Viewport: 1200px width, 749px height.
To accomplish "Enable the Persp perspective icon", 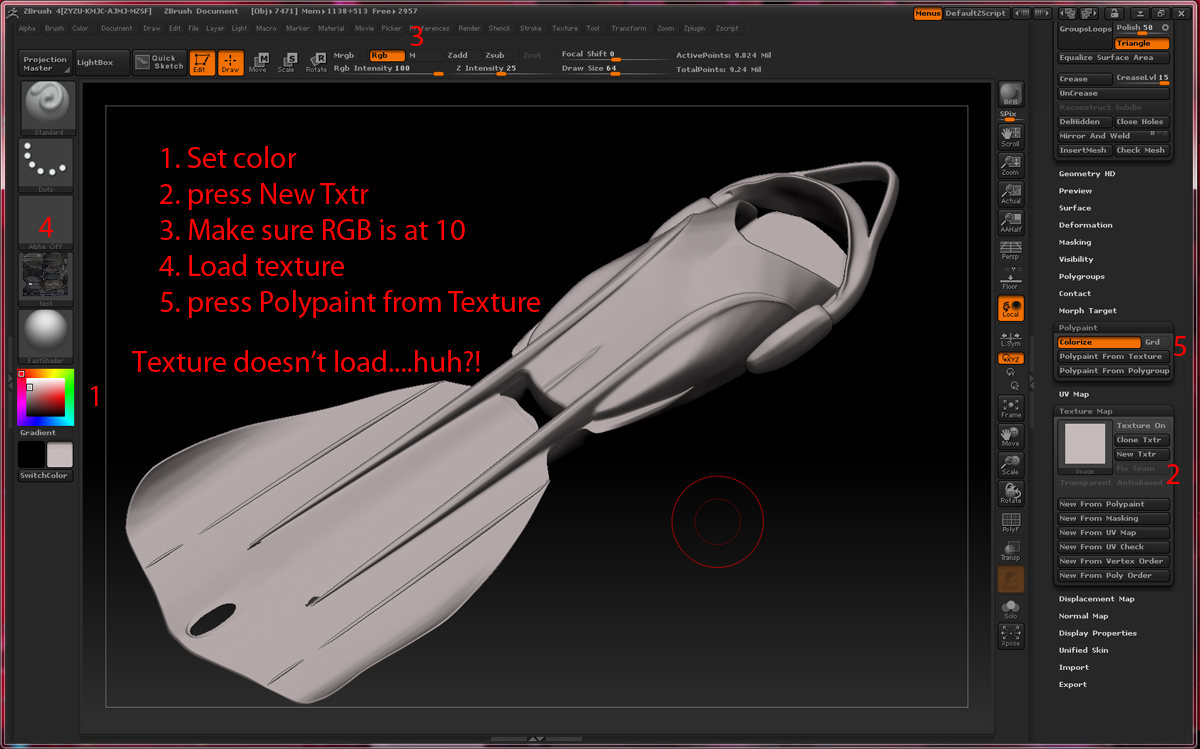I will point(1010,252).
